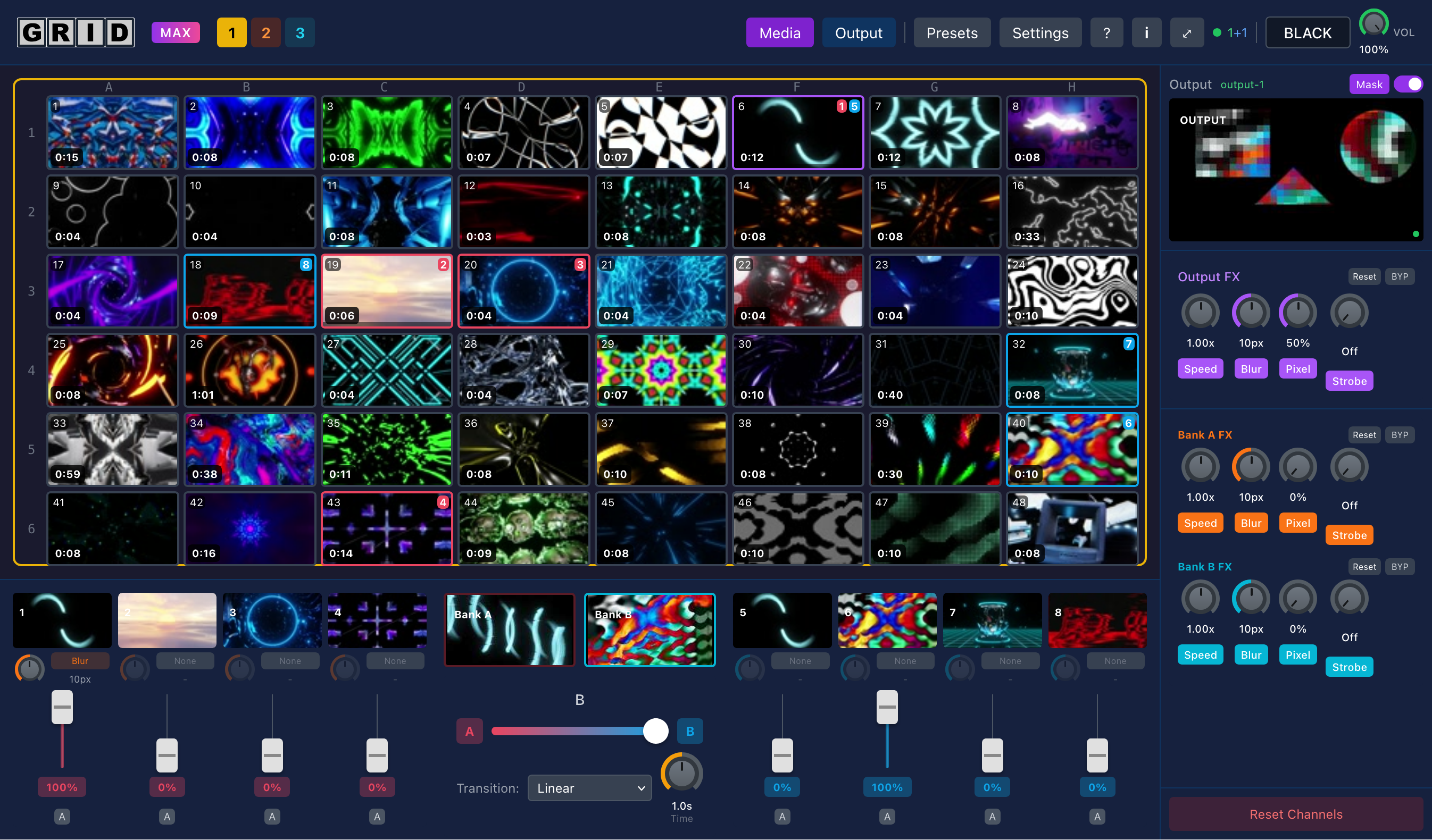Screen dimensions: 1432x840
Task: Toggle Strobe off in Bank A FX
Action: tap(1349, 534)
